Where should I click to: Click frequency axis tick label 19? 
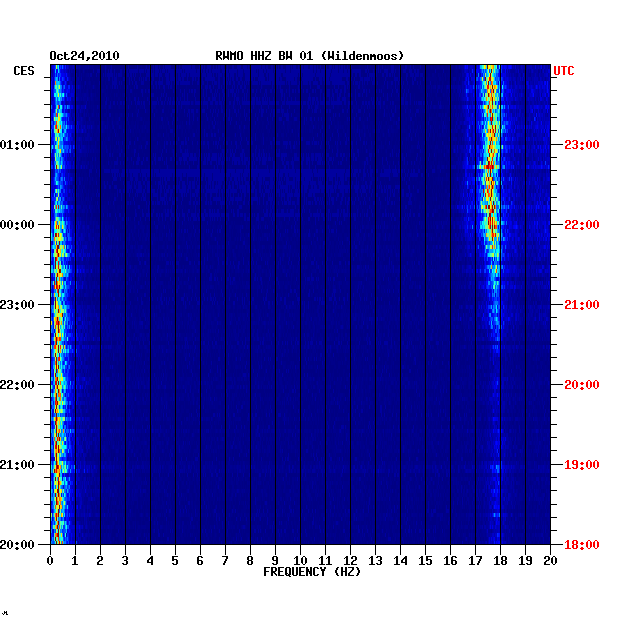tap(525, 561)
